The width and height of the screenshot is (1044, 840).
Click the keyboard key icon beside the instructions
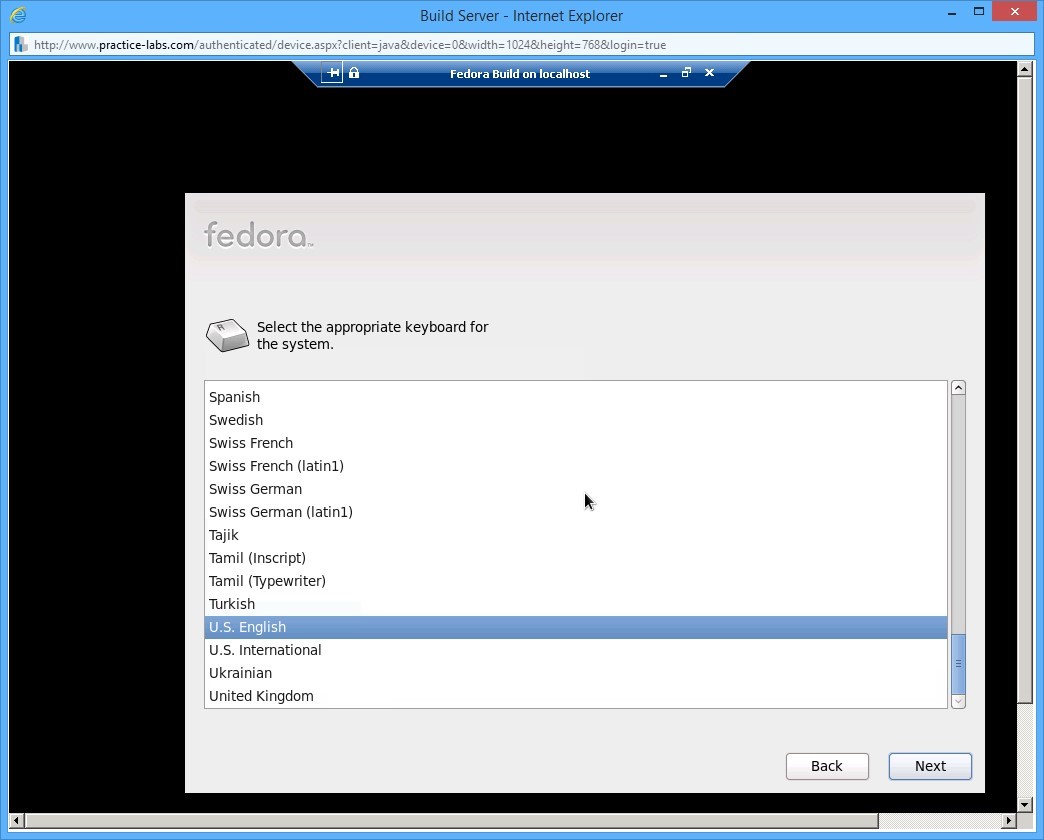pyautogui.click(x=227, y=334)
